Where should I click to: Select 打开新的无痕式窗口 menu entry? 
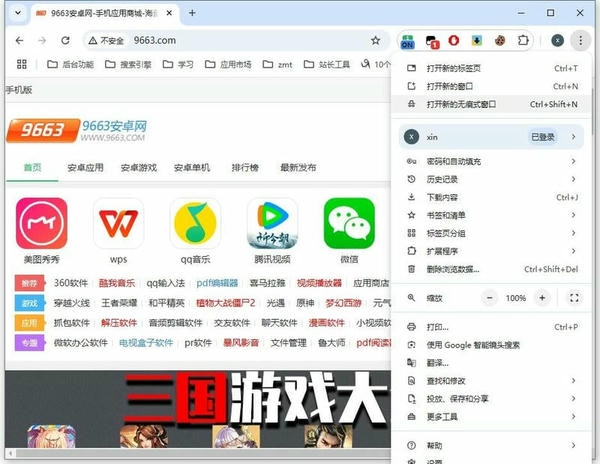point(491,104)
